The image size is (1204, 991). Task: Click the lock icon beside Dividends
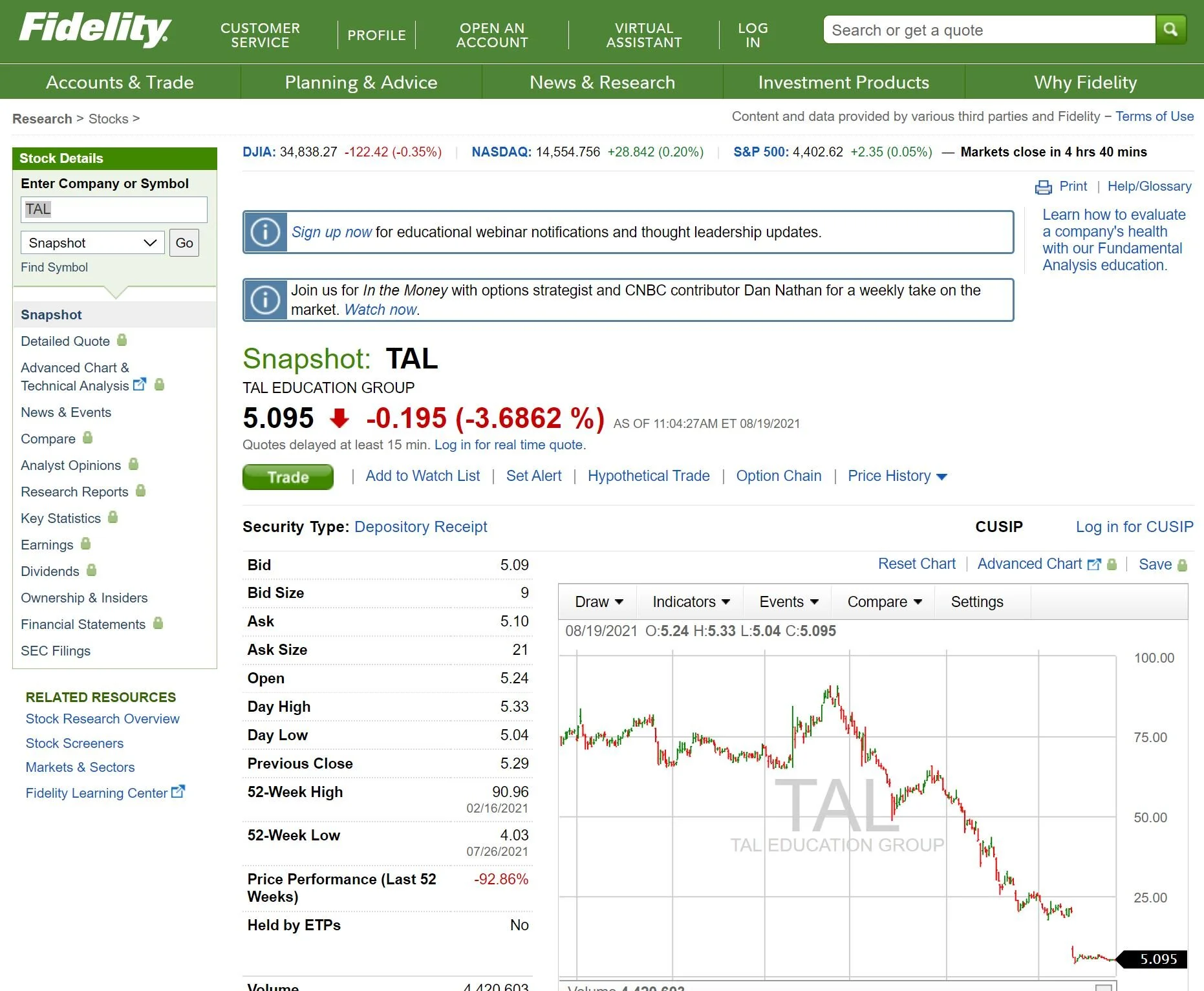92,570
